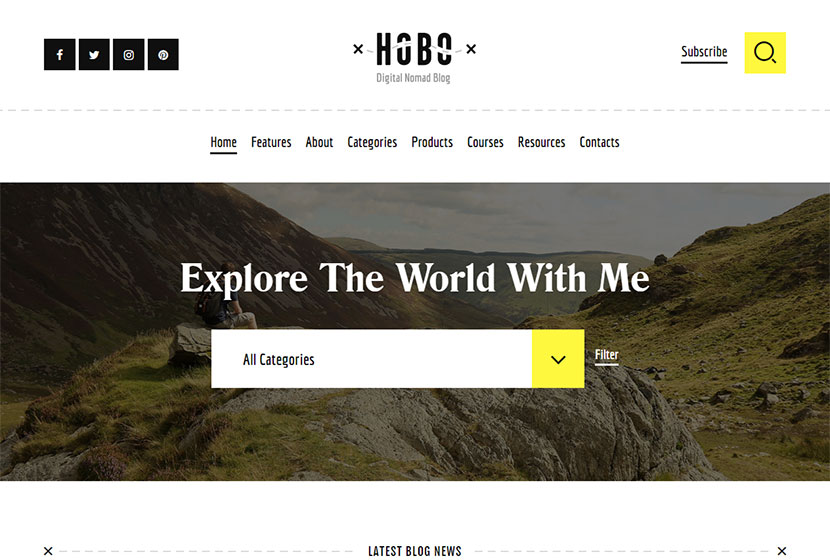The width and height of the screenshot is (830, 560).
Task: Open the Twitter social icon
Action: [x=94, y=55]
